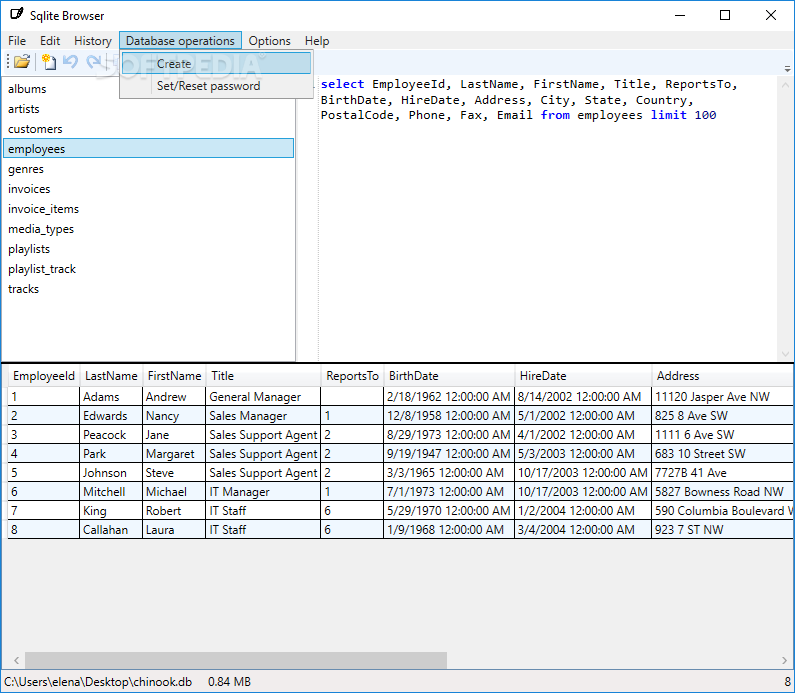This screenshot has width=795, height=693.
Task: Click inside the SQL query editor text
Action: point(527,99)
